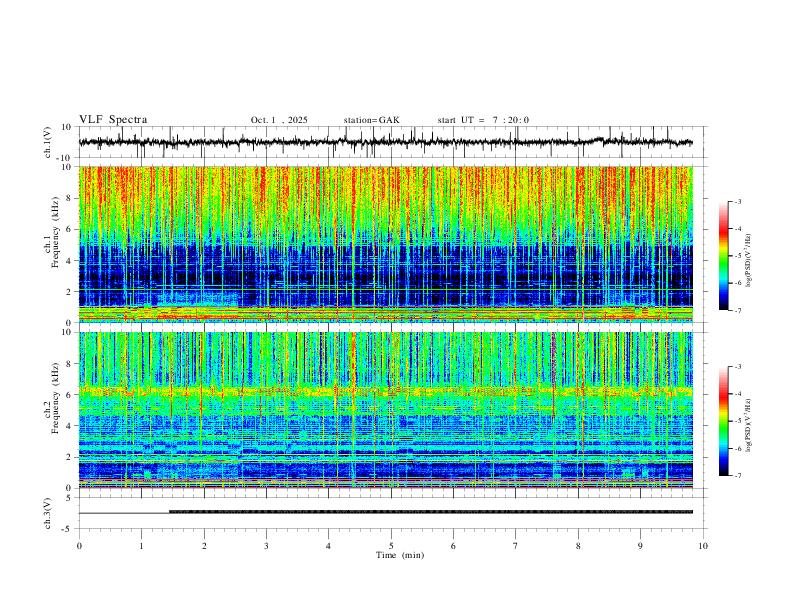Click the "-7" tick on ch.2 colorbar
Image resolution: width=792 pixels, height=612 pixels.
pyautogui.click(x=737, y=475)
